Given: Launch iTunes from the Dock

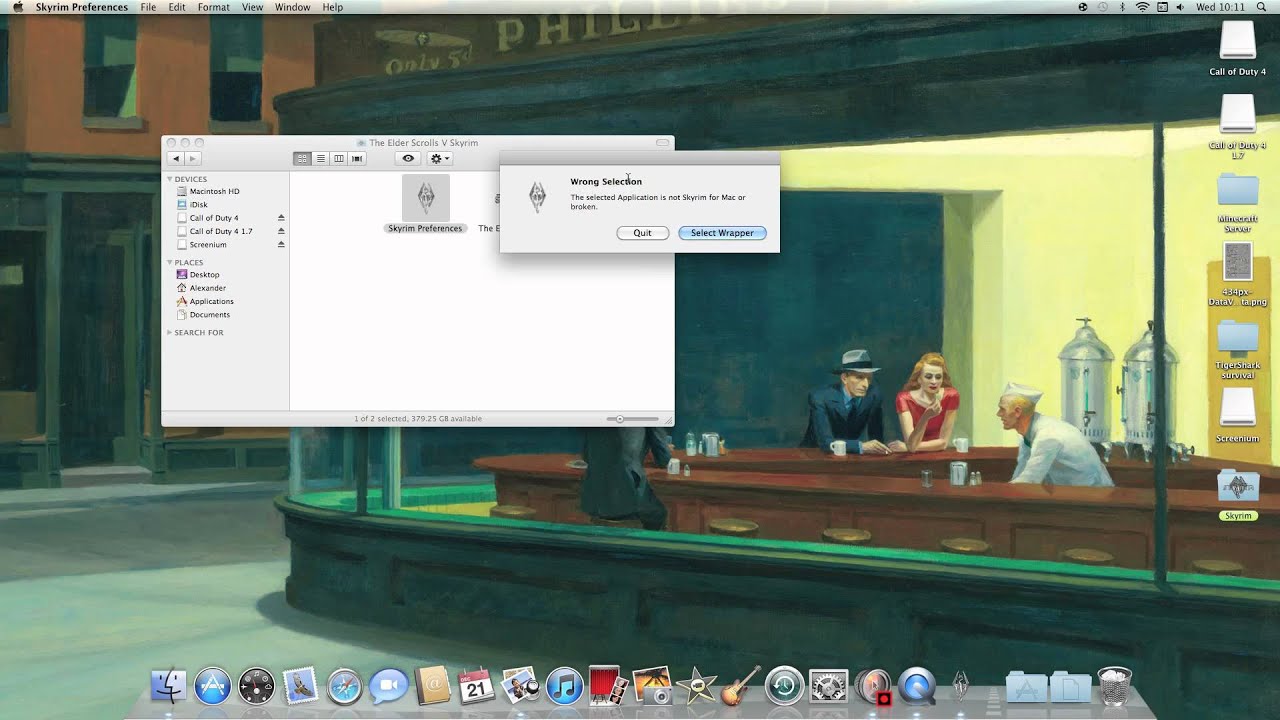Looking at the screenshot, I should 565,686.
